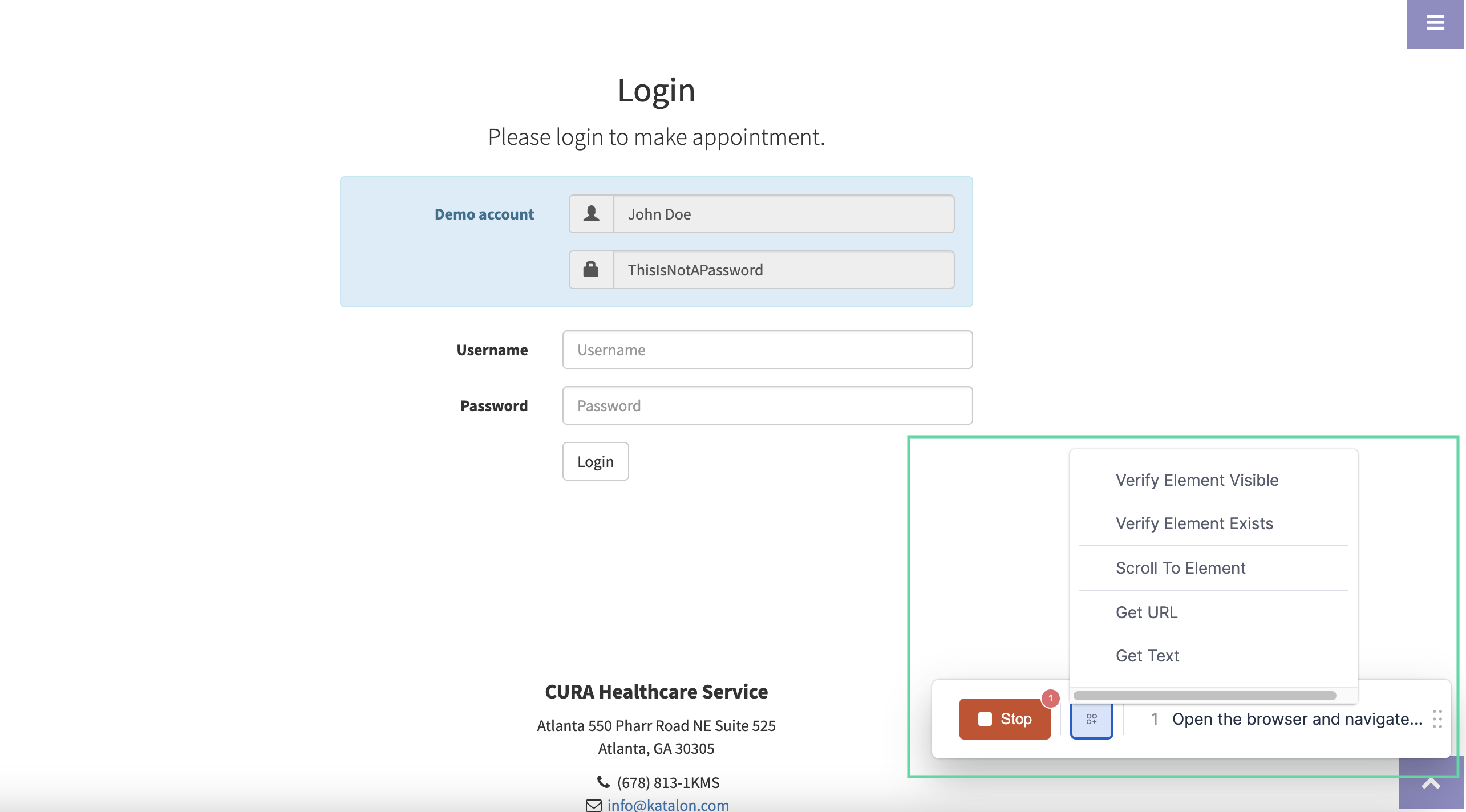Click the user profile icon in username field

591,213
